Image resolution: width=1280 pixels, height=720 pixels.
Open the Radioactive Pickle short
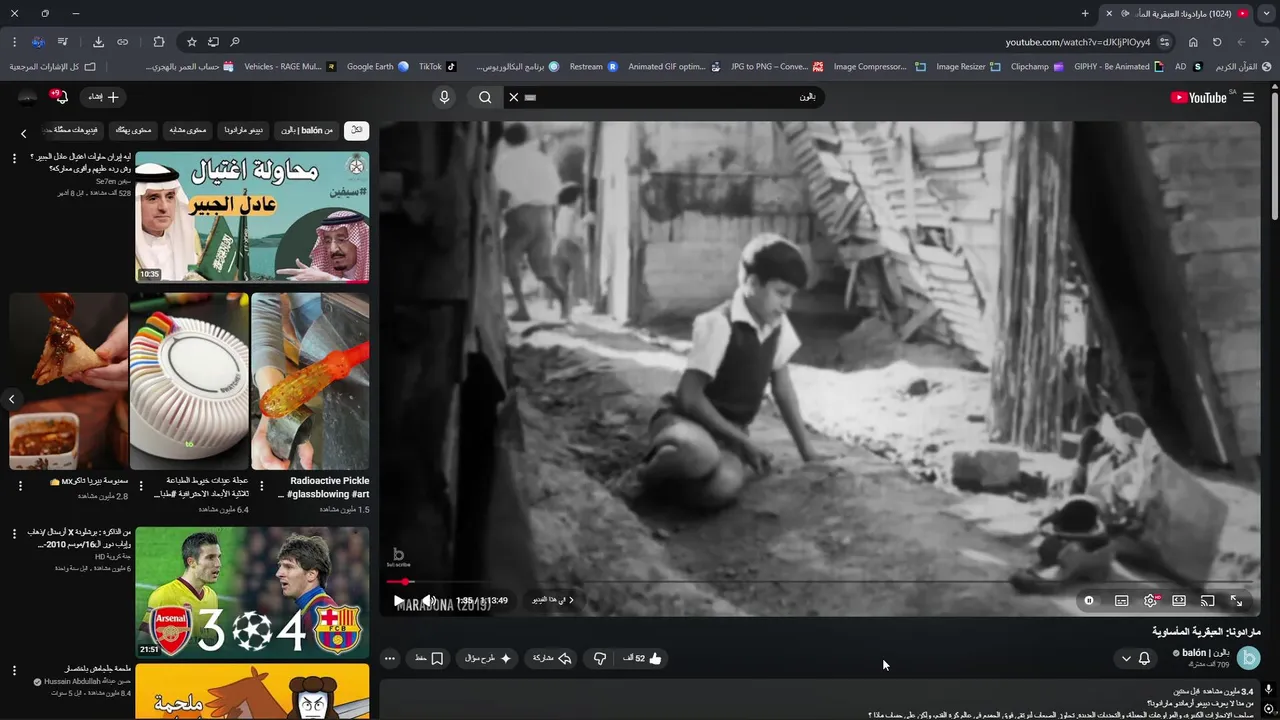pos(310,381)
